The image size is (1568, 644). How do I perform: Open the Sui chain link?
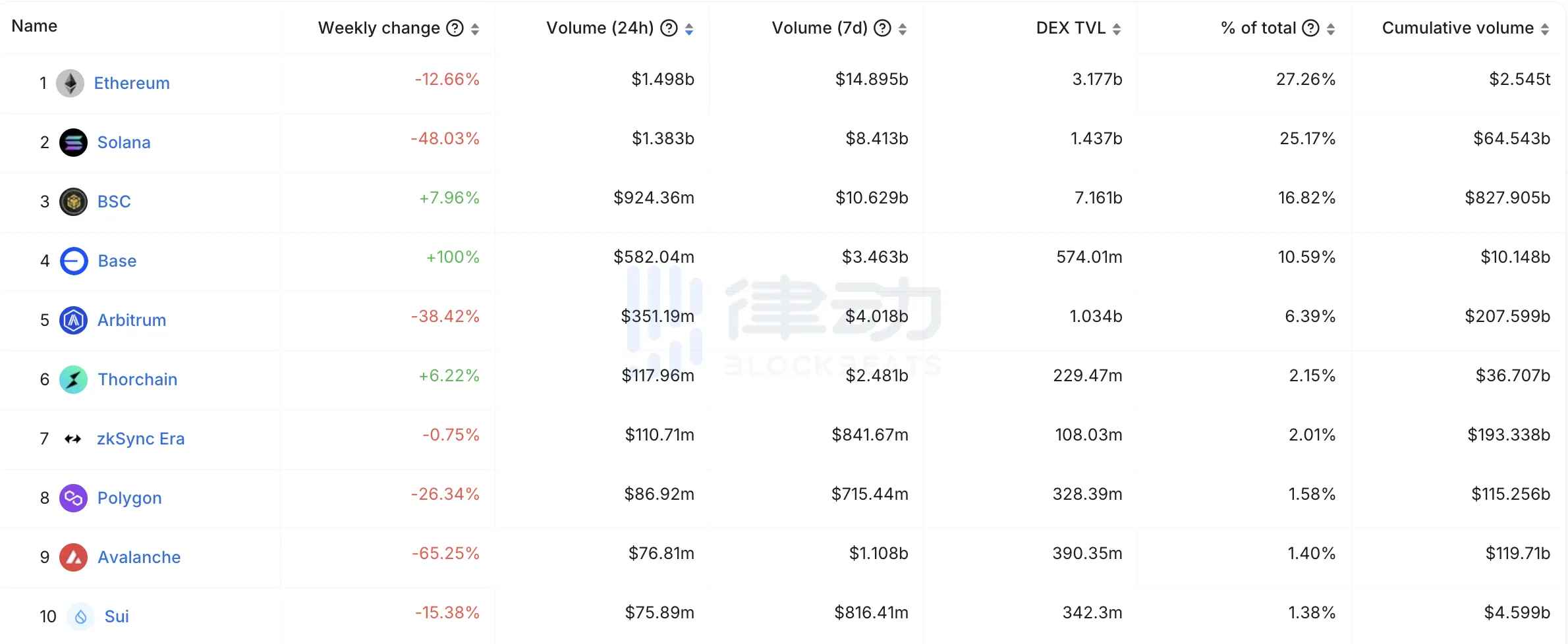117,617
